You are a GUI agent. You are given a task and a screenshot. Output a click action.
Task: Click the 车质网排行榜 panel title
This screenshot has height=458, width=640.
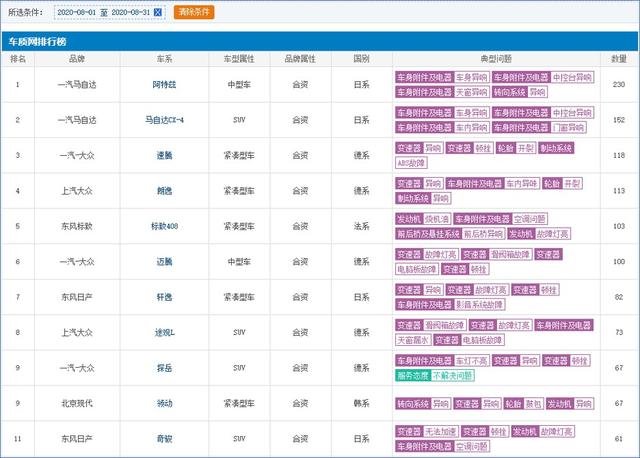(37, 42)
